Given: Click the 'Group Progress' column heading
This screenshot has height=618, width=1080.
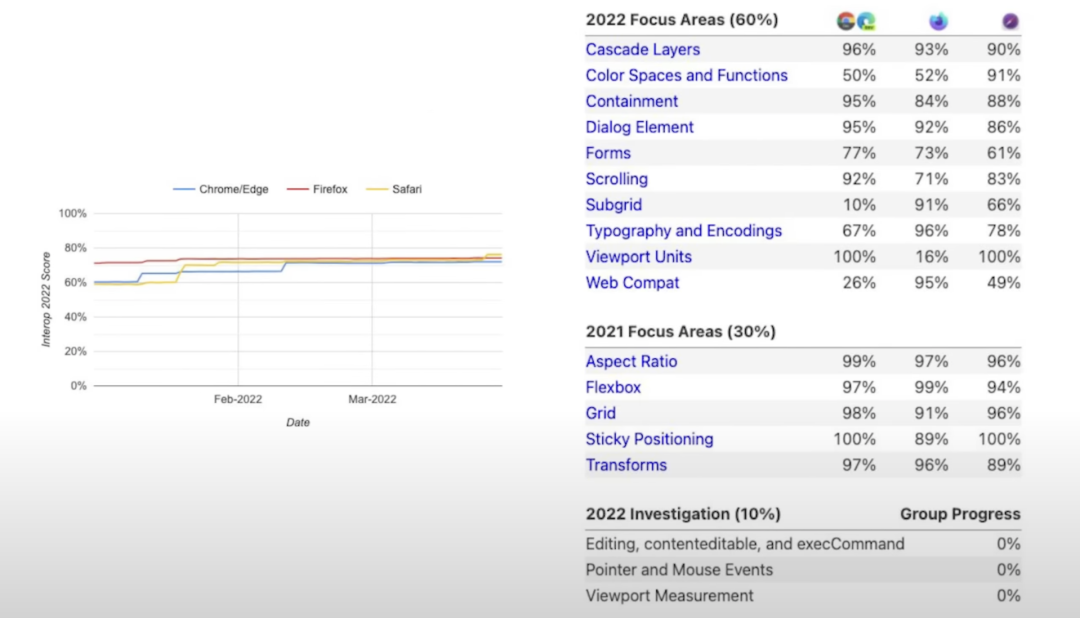Looking at the screenshot, I should coord(960,515).
